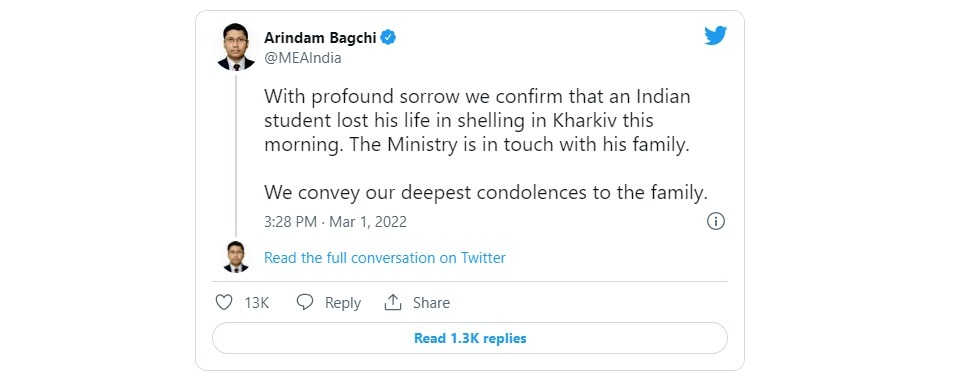The height and width of the screenshot is (392, 964).
Task: Click the vertical thread line under avatar
Action: [x=236, y=154]
